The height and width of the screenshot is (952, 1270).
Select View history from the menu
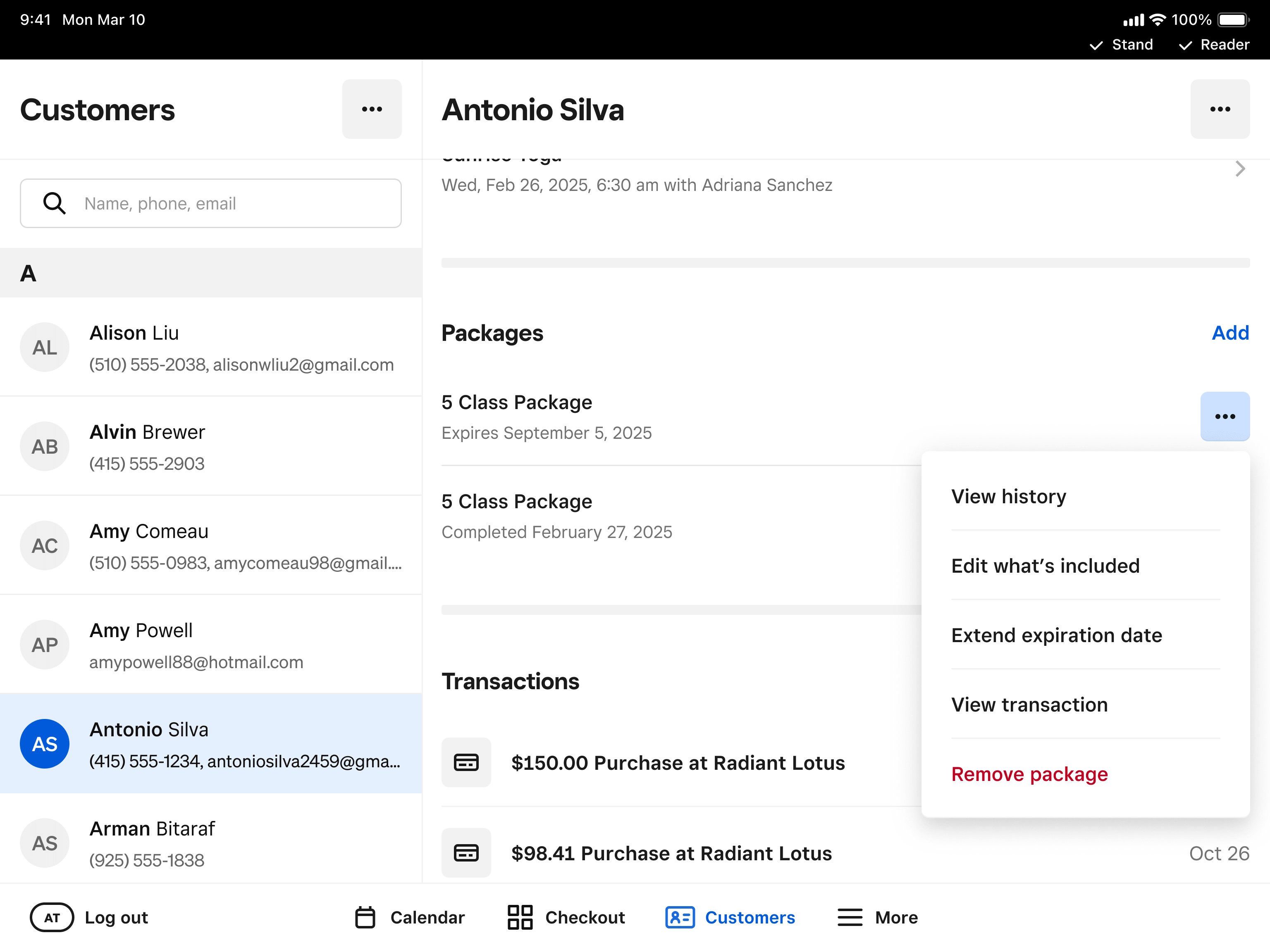coord(1008,496)
